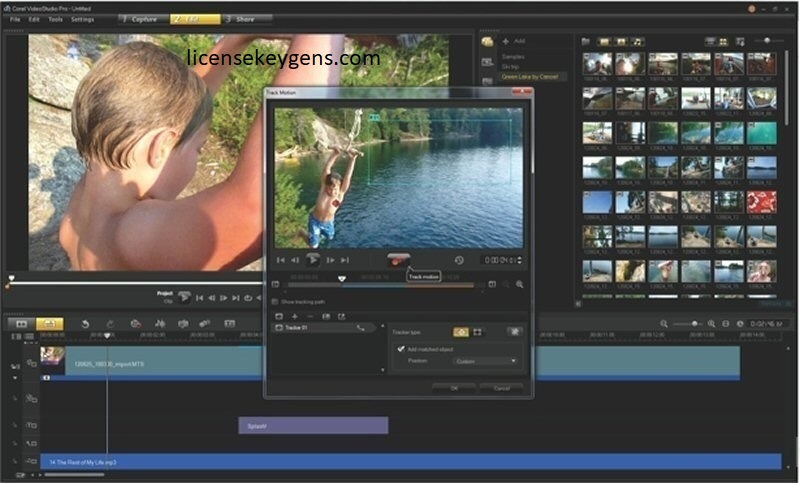Uncheck Add matched object option
Image resolution: width=800 pixels, height=483 pixels.
point(401,349)
